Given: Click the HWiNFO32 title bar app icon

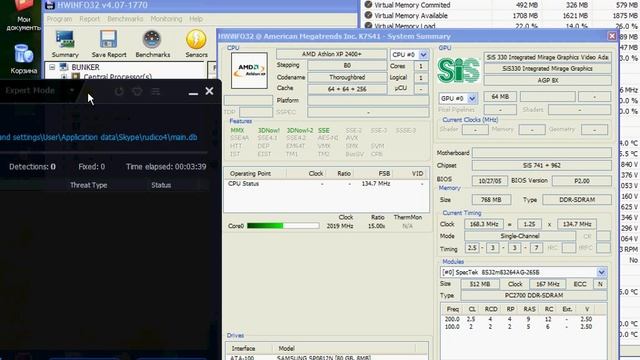Looking at the screenshot, I should (50, 5).
